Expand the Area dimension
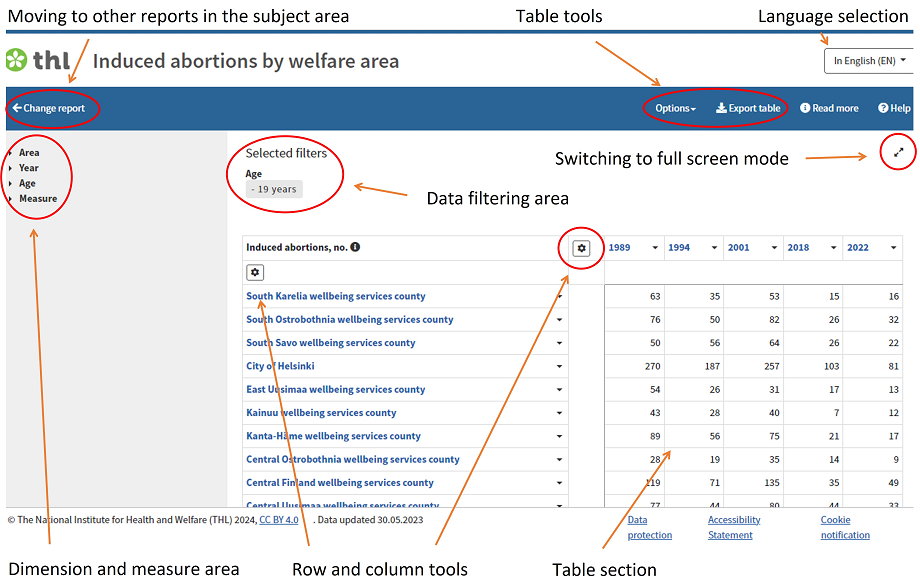Viewport: 920px width, 585px height. coord(27,152)
